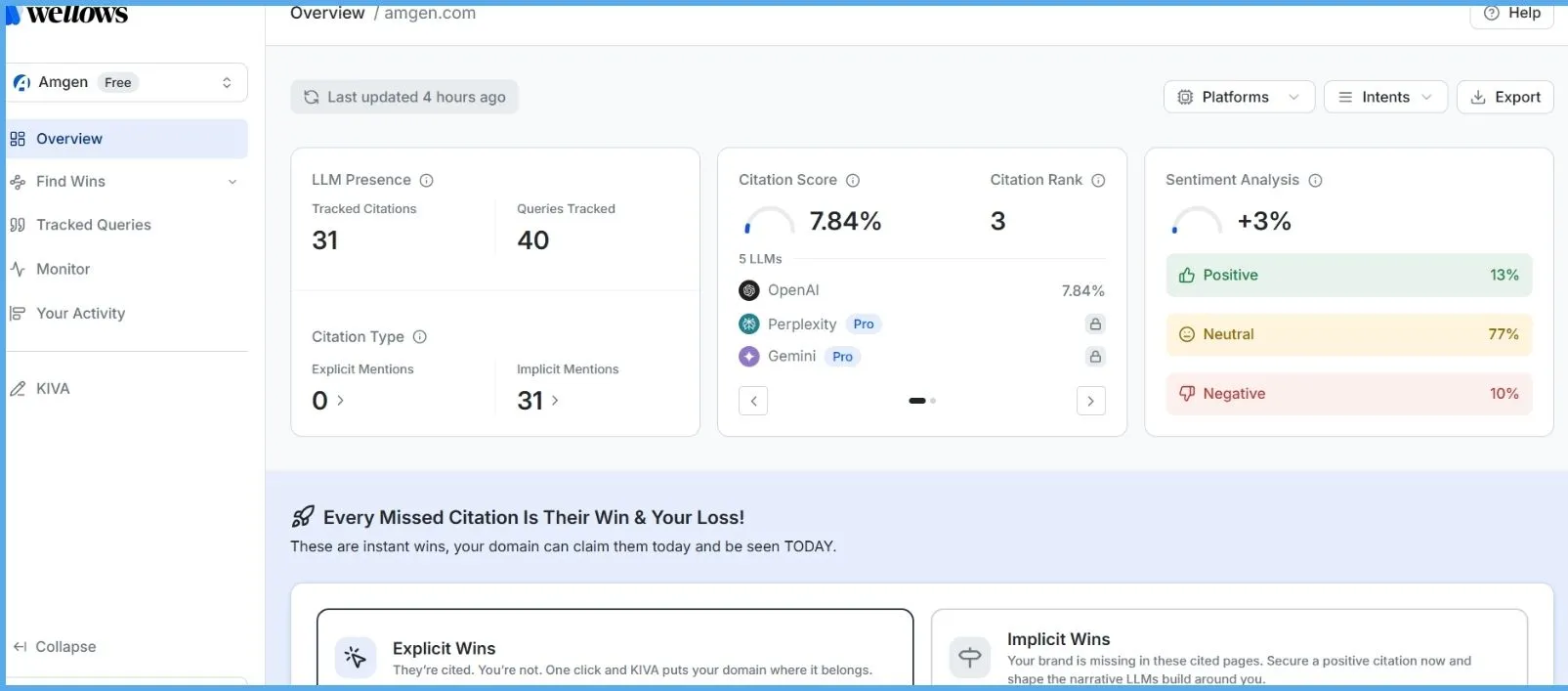Click the Sentiment Analysis gauge
This screenshot has width=1568, height=691.
[1196, 222]
